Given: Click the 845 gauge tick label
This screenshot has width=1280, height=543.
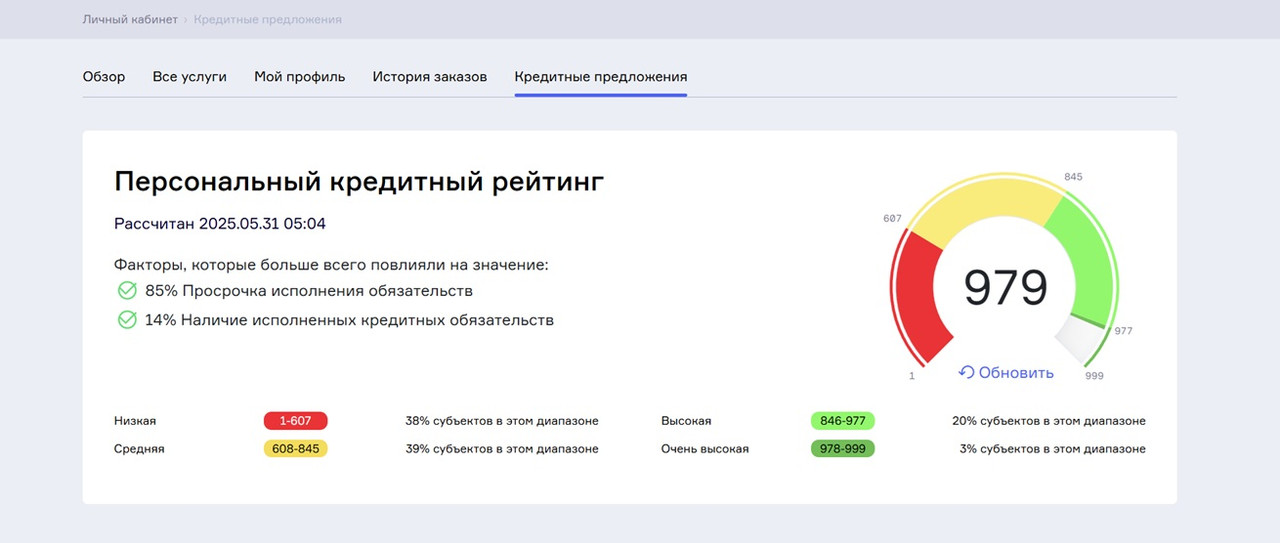Looking at the screenshot, I should tap(1073, 177).
